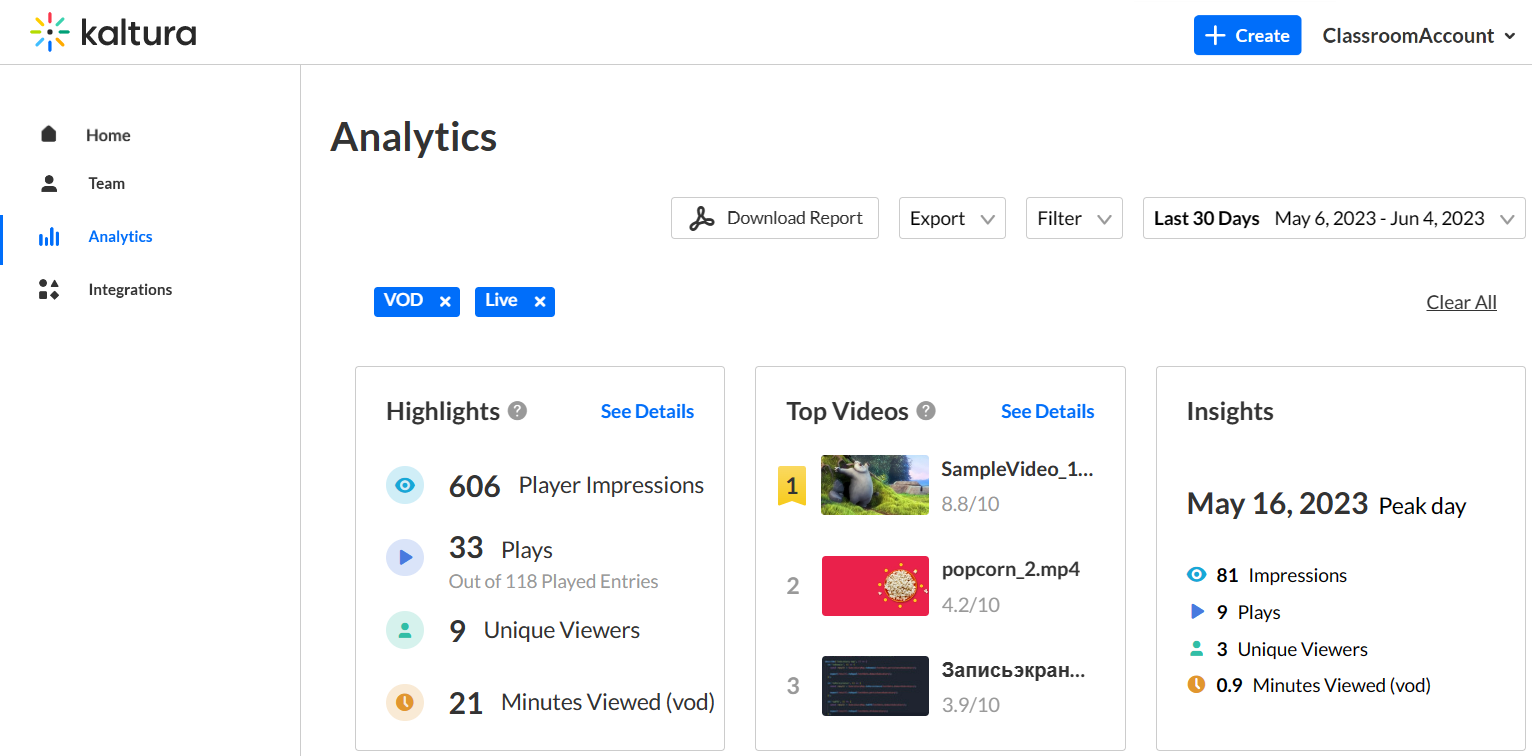Open the popcorn_2.mp4 thumbnail

coord(875,586)
